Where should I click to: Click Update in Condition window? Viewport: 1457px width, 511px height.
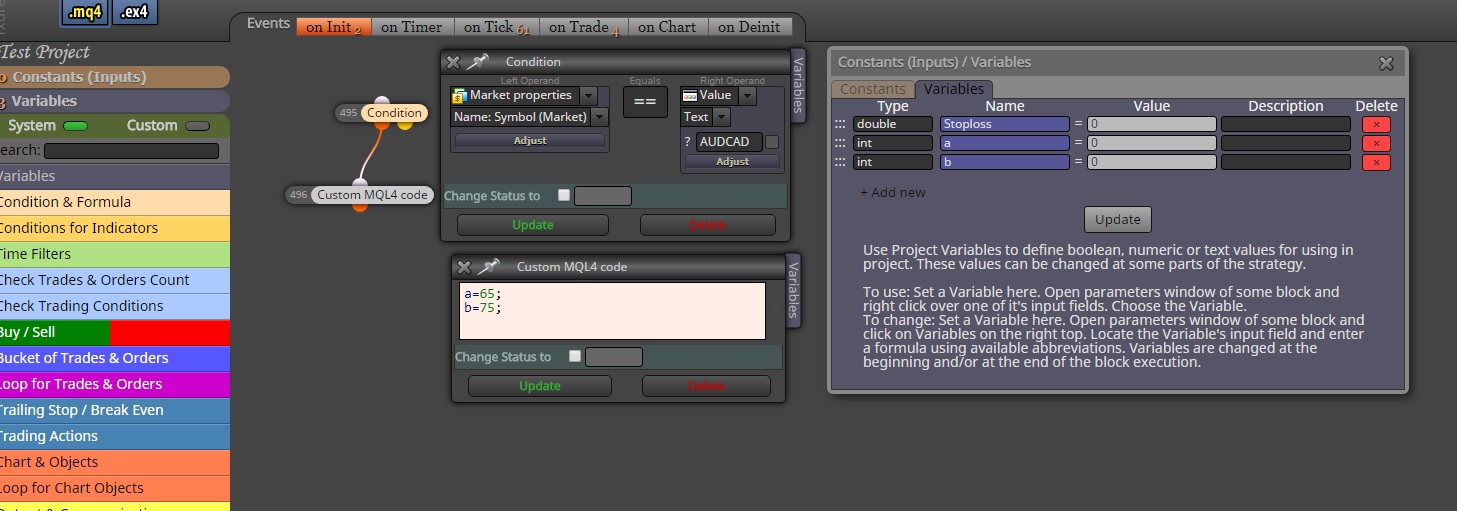click(x=533, y=225)
